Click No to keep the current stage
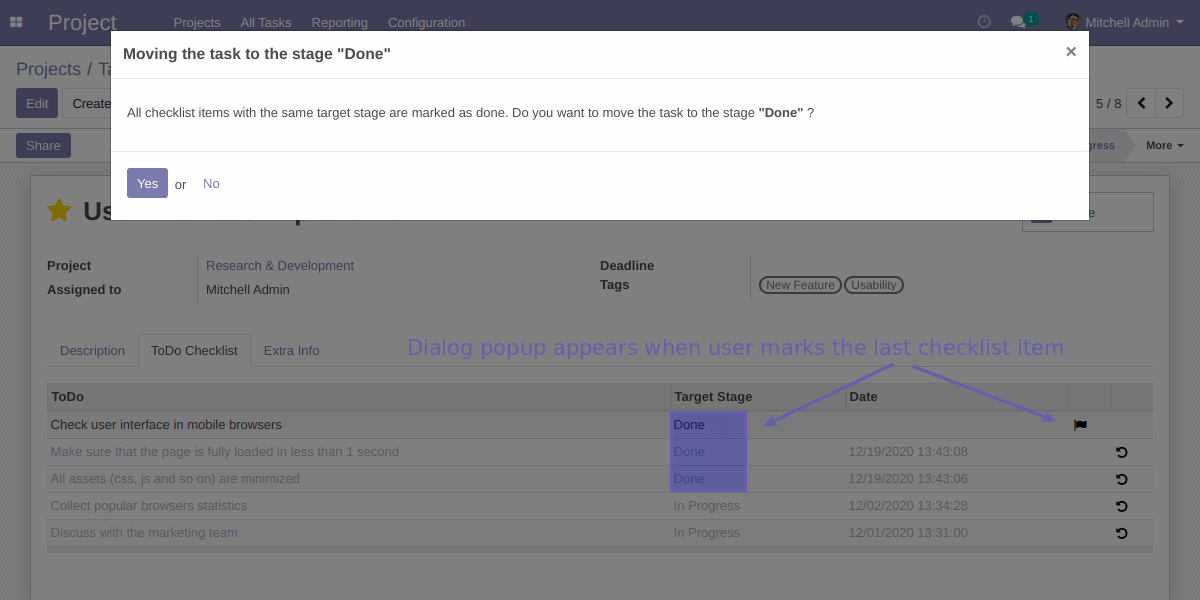 [x=211, y=183]
